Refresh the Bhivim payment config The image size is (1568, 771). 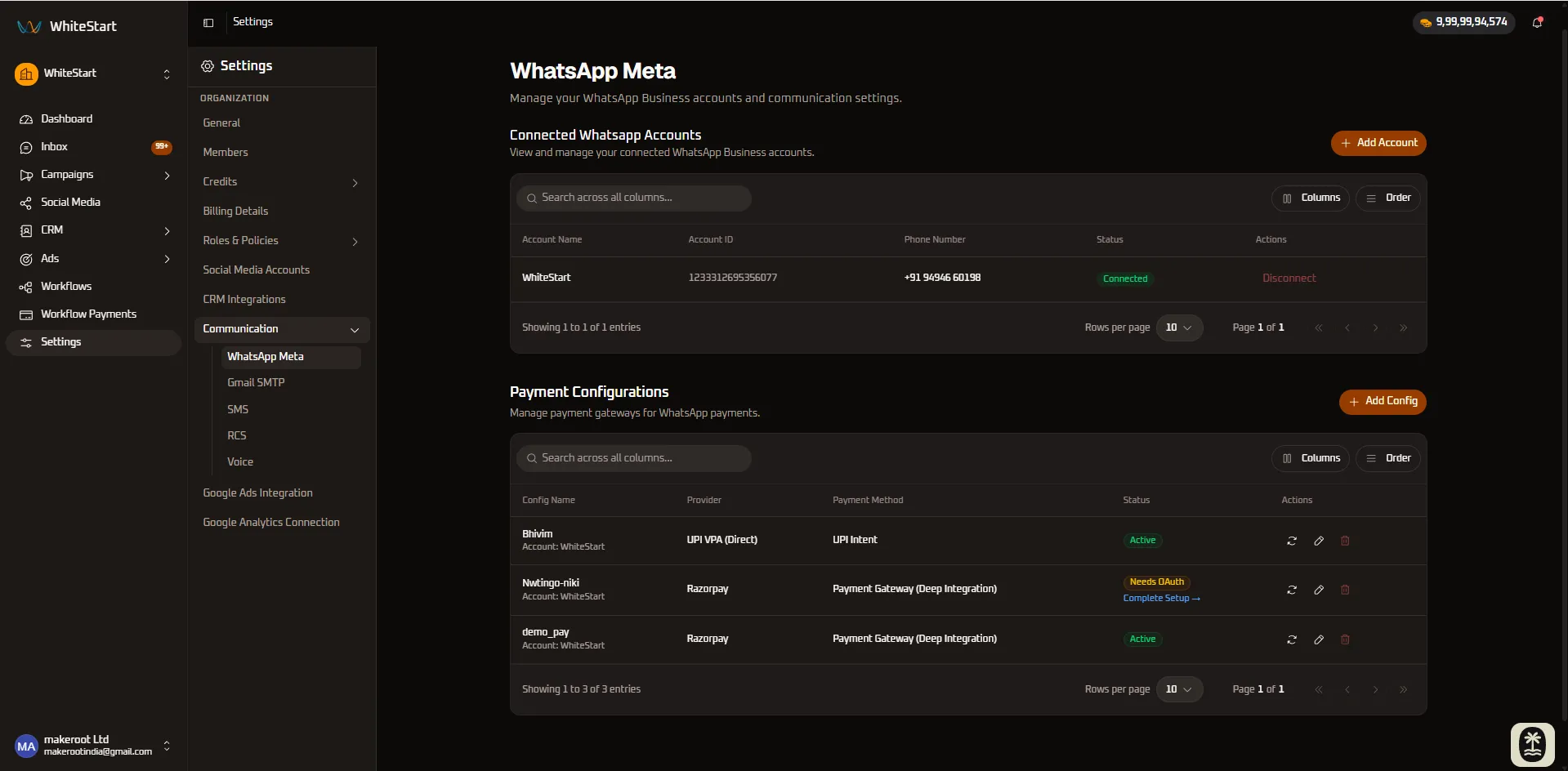click(1292, 541)
